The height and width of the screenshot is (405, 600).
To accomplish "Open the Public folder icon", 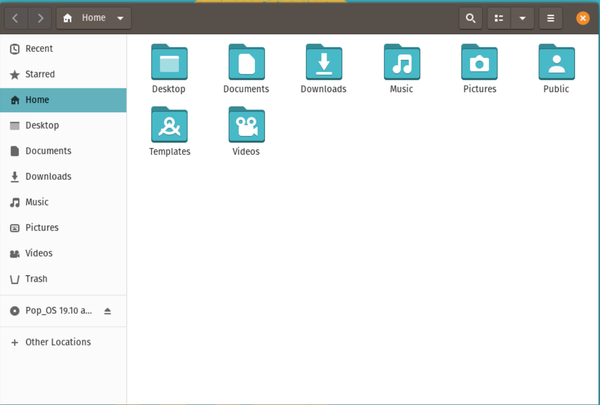I will (x=556, y=63).
